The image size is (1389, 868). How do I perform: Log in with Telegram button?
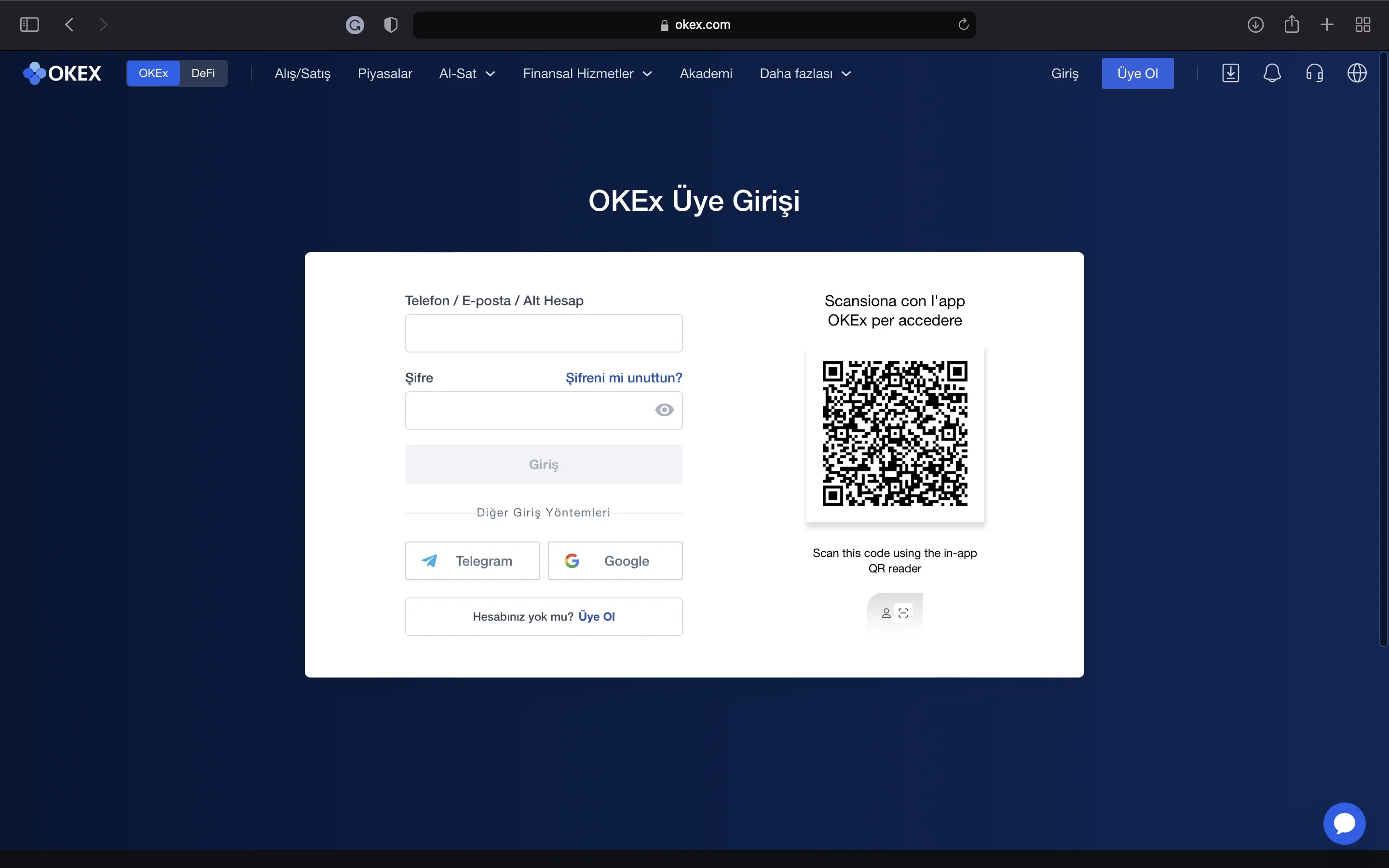[472, 561]
